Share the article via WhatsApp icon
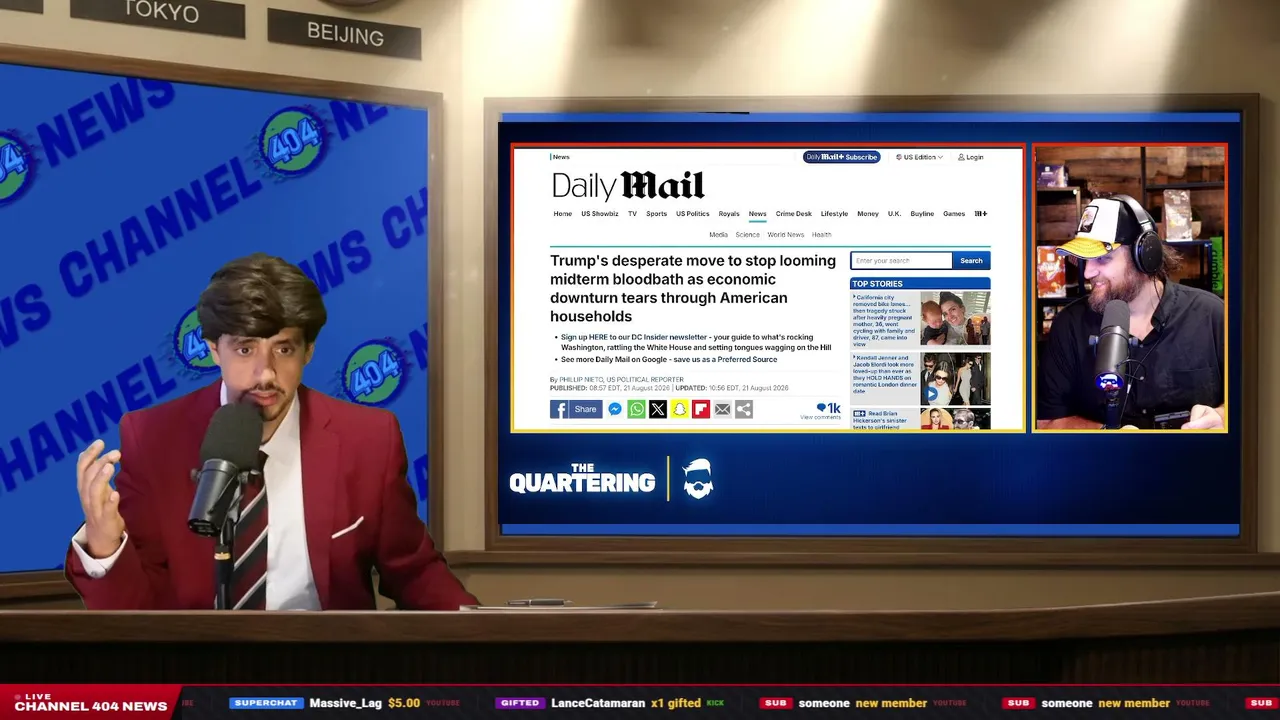 pyautogui.click(x=636, y=409)
